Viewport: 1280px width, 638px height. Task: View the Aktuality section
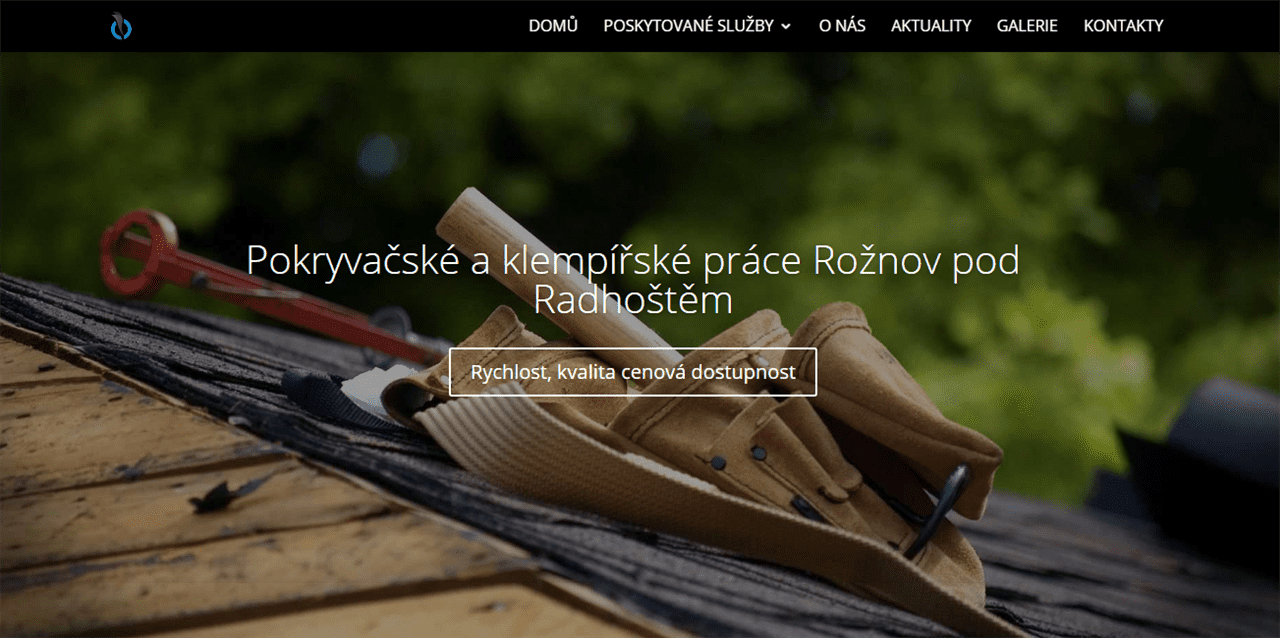click(x=931, y=26)
